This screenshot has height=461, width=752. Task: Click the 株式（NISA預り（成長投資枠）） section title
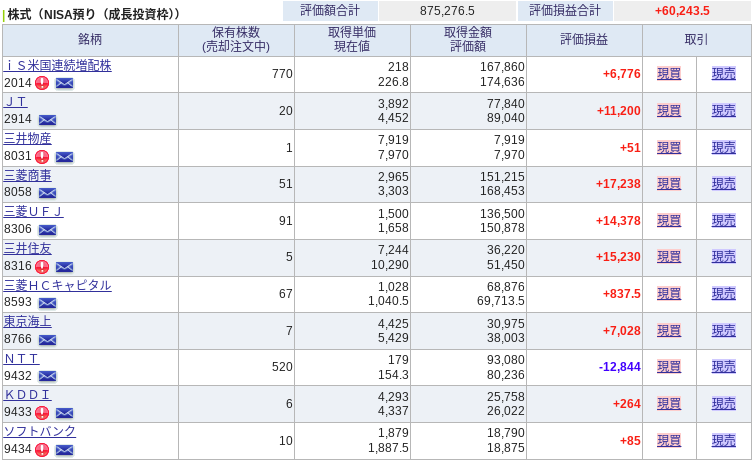point(94,14)
